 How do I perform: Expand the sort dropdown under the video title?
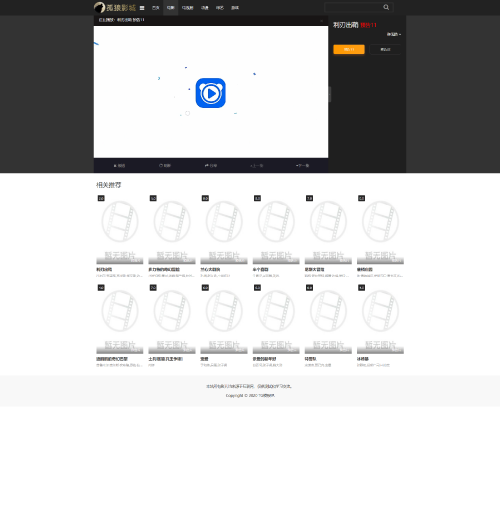coord(394,34)
